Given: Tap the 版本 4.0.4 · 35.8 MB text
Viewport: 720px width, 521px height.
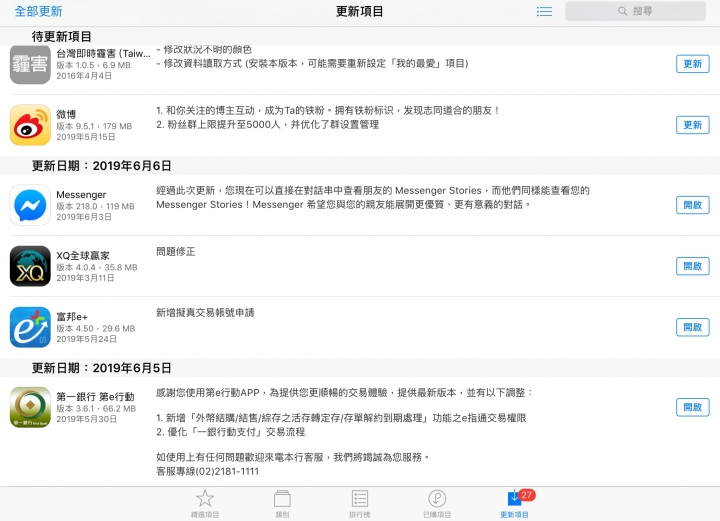Looking at the screenshot, I should click(96, 268).
